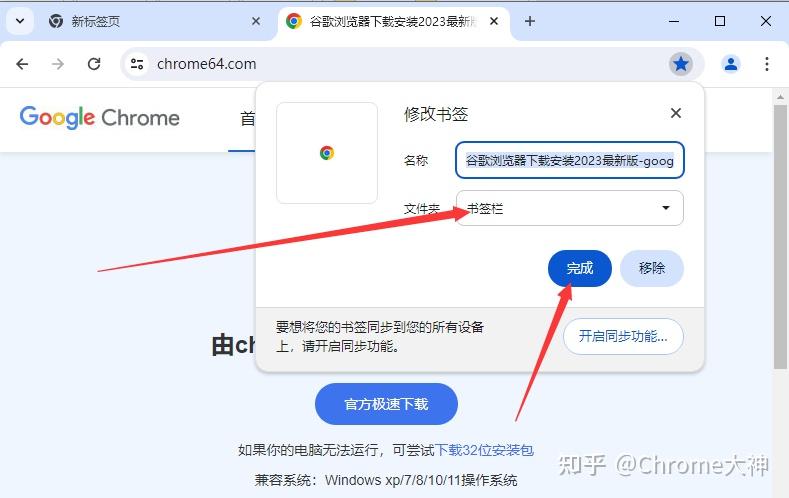
Task: Reload the page with refresh icon
Action: pyautogui.click(x=94, y=64)
